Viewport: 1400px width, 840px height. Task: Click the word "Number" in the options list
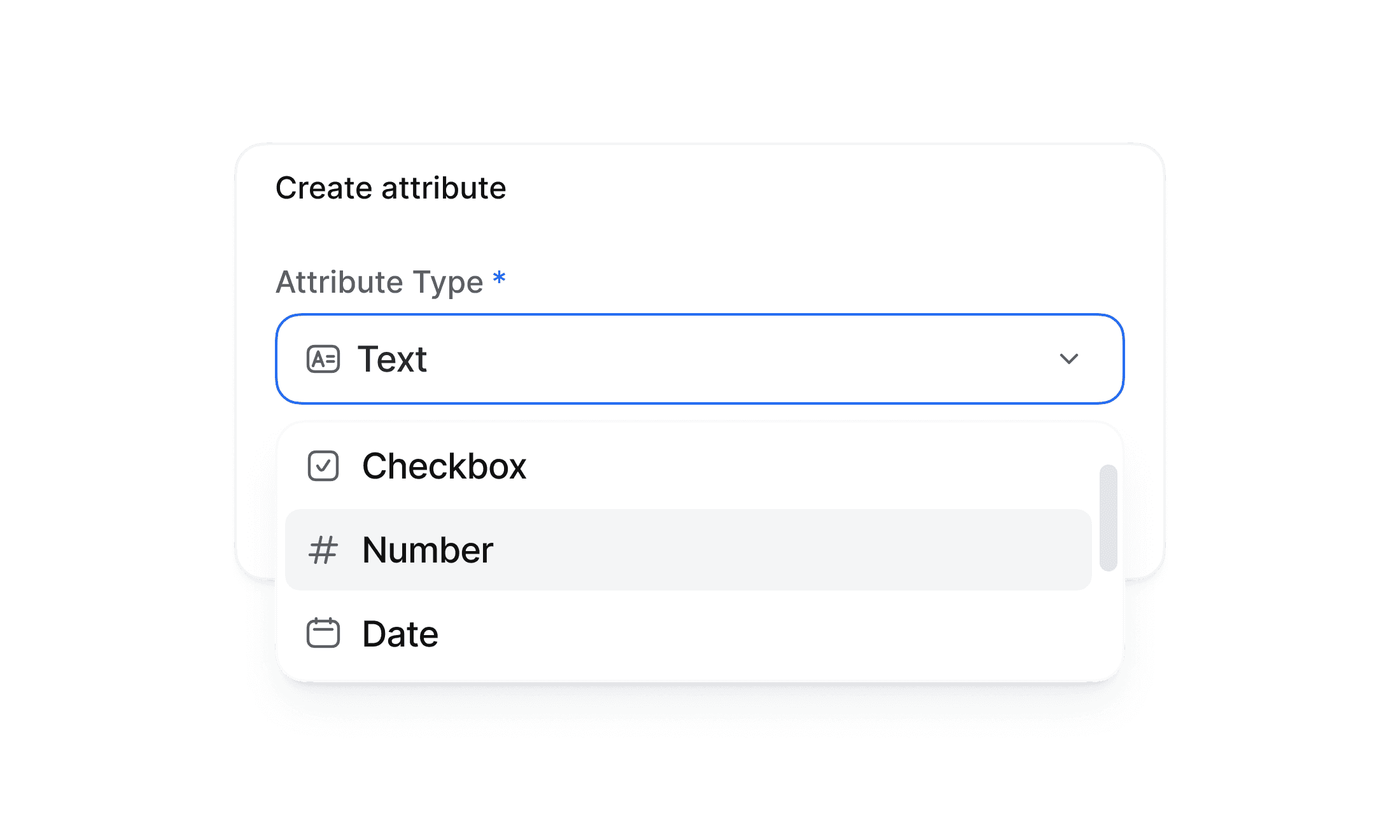tap(428, 550)
